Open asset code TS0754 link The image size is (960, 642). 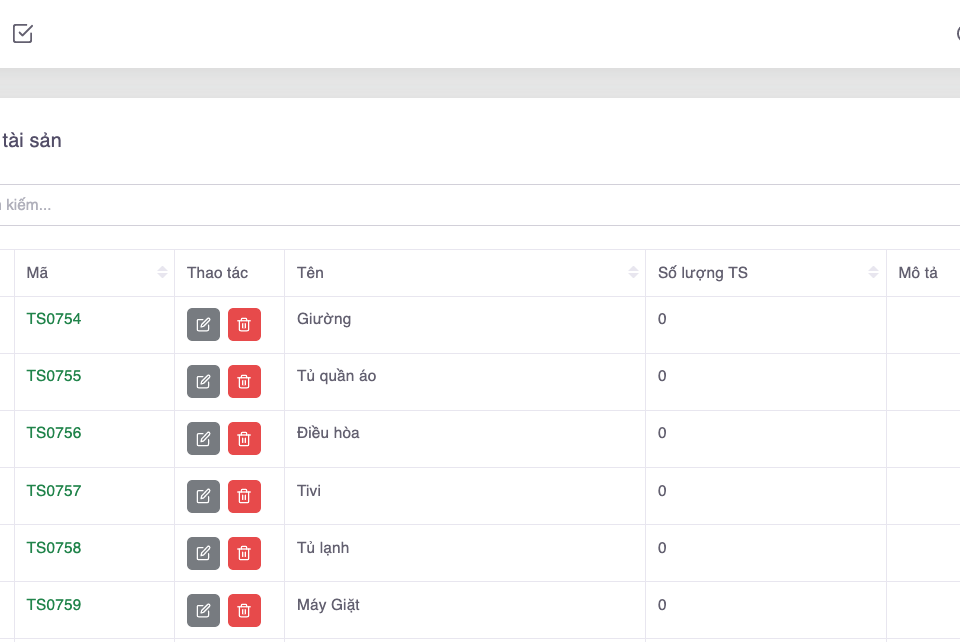point(54,319)
